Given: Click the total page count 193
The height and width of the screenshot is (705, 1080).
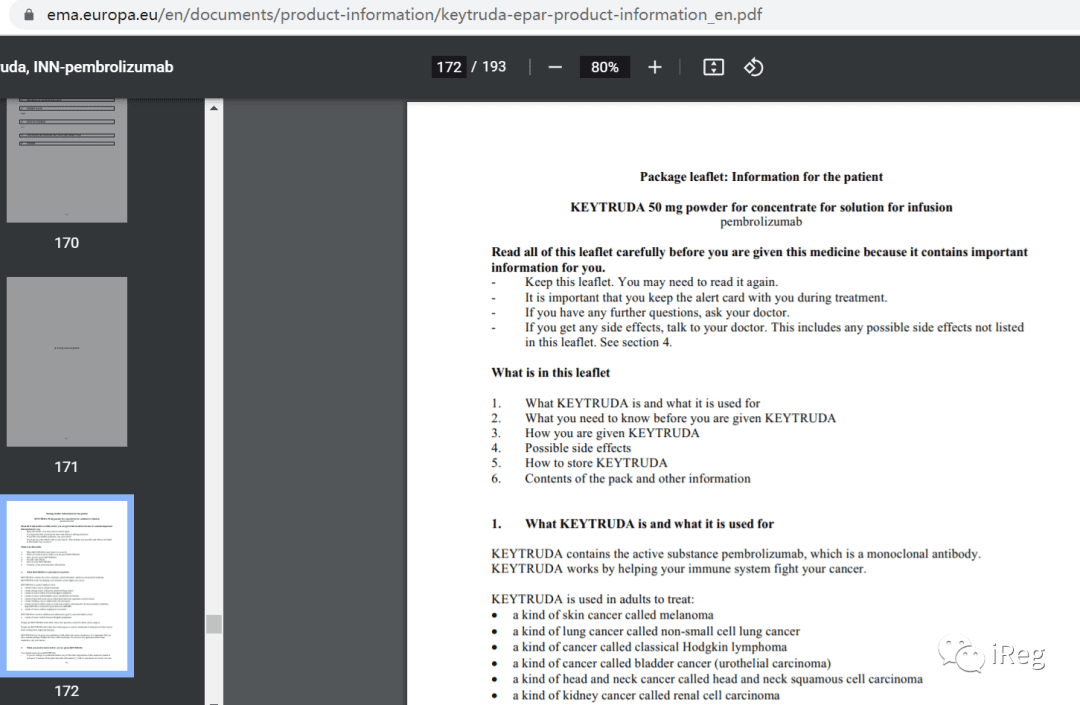Looking at the screenshot, I should pos(494,67).
